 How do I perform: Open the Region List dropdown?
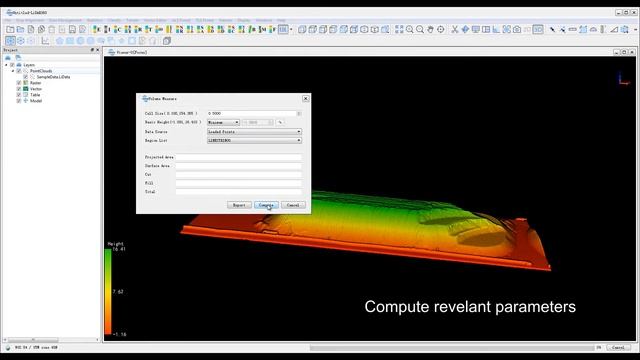pyautogui.click(x=254, y=140)
